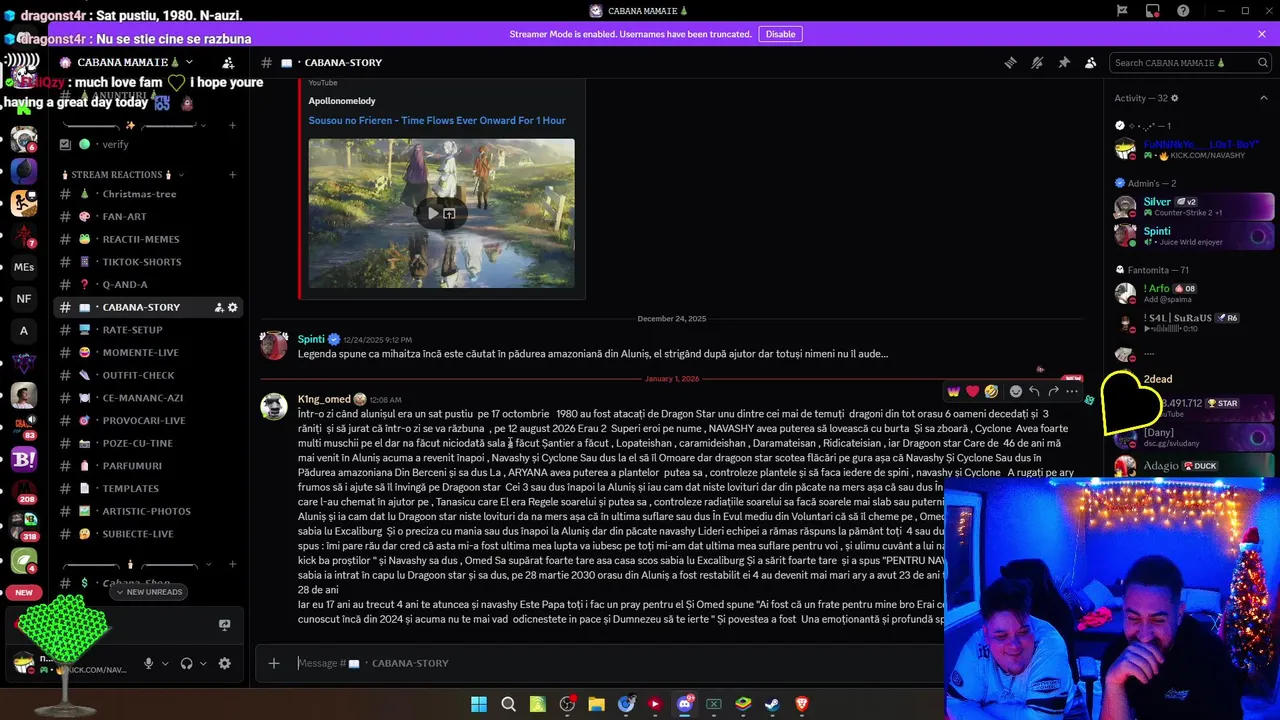Open the TEMPLATES channel
Image resolution: width=1280 pixels, height=720 pixels.
tap(148, 488)
